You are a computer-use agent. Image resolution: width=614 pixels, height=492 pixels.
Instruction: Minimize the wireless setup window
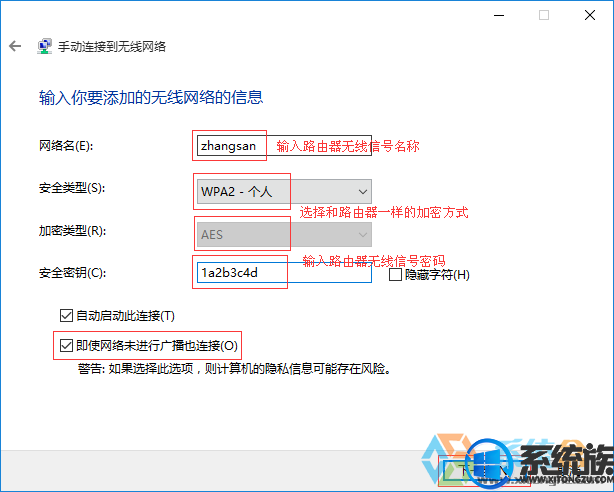coord(498,15)
